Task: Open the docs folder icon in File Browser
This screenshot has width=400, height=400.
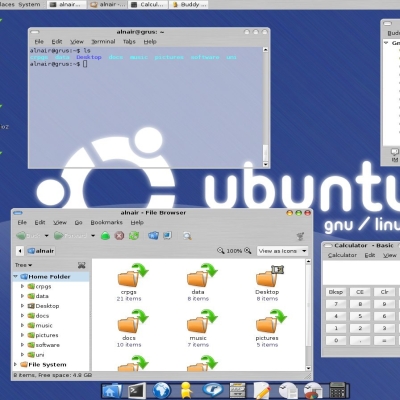Action: (x=133, y=321)
